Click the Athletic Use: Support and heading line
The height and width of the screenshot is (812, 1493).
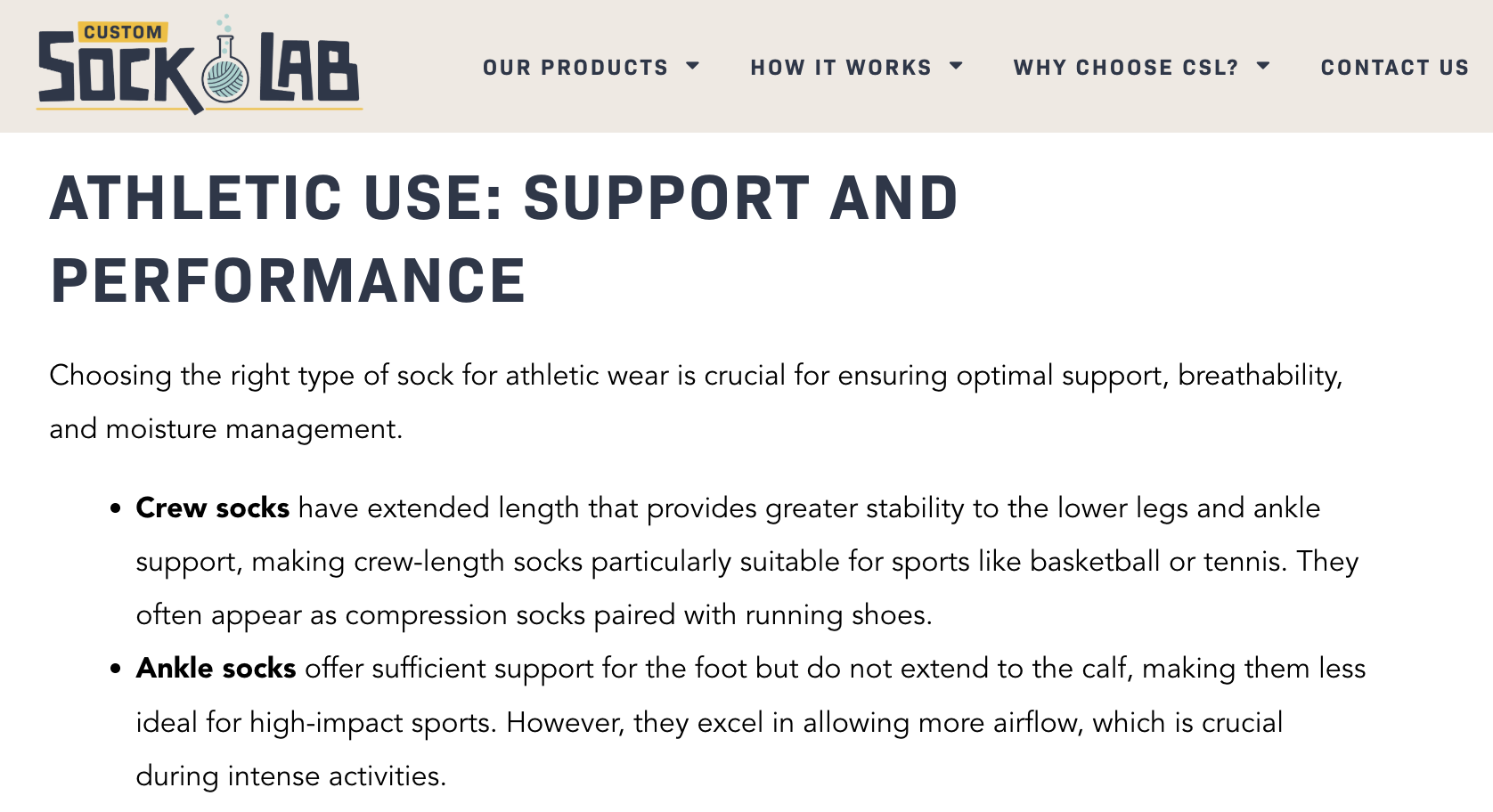coord(503,198)
